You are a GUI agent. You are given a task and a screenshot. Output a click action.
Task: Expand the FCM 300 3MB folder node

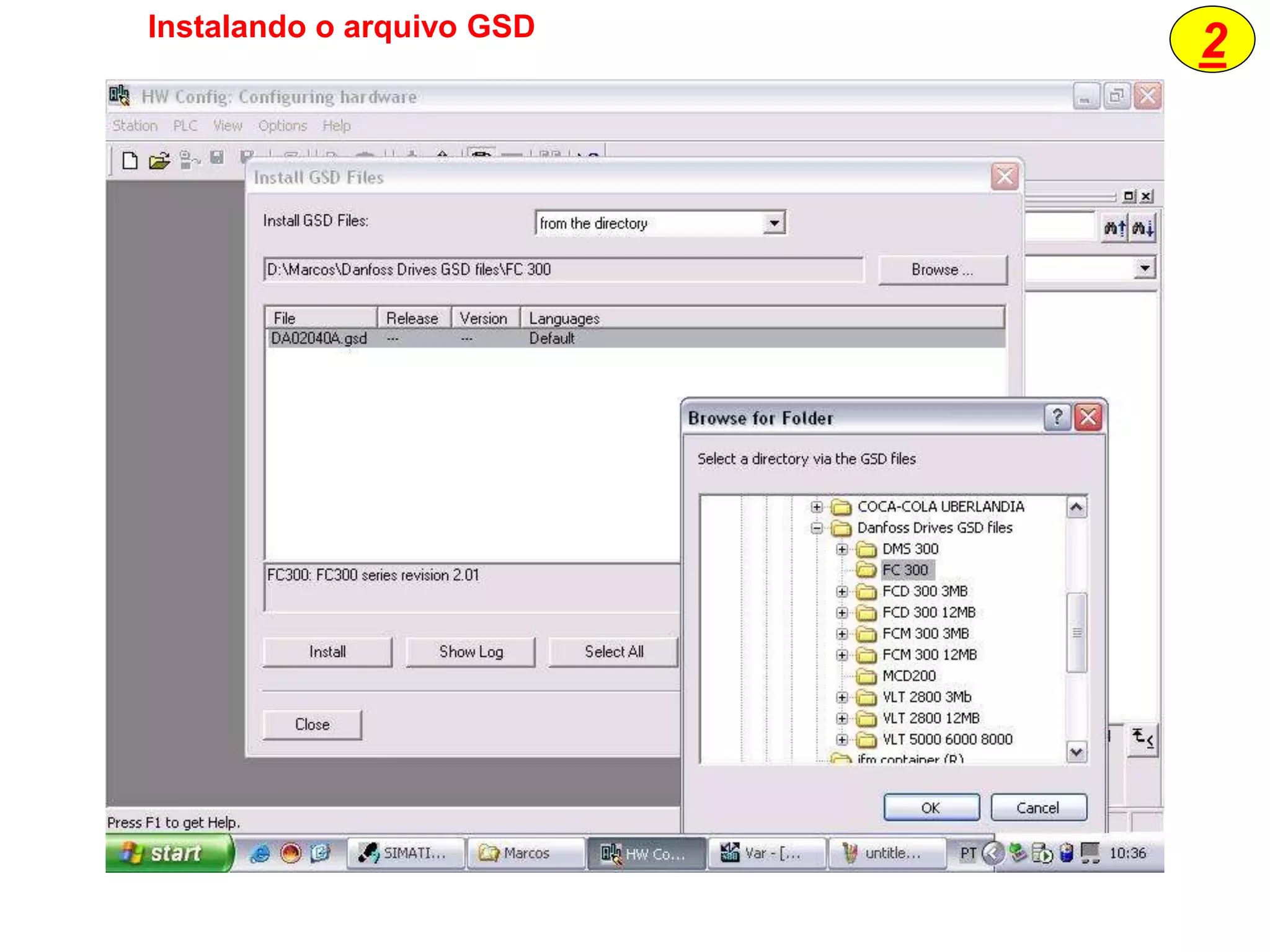point(841,634)
